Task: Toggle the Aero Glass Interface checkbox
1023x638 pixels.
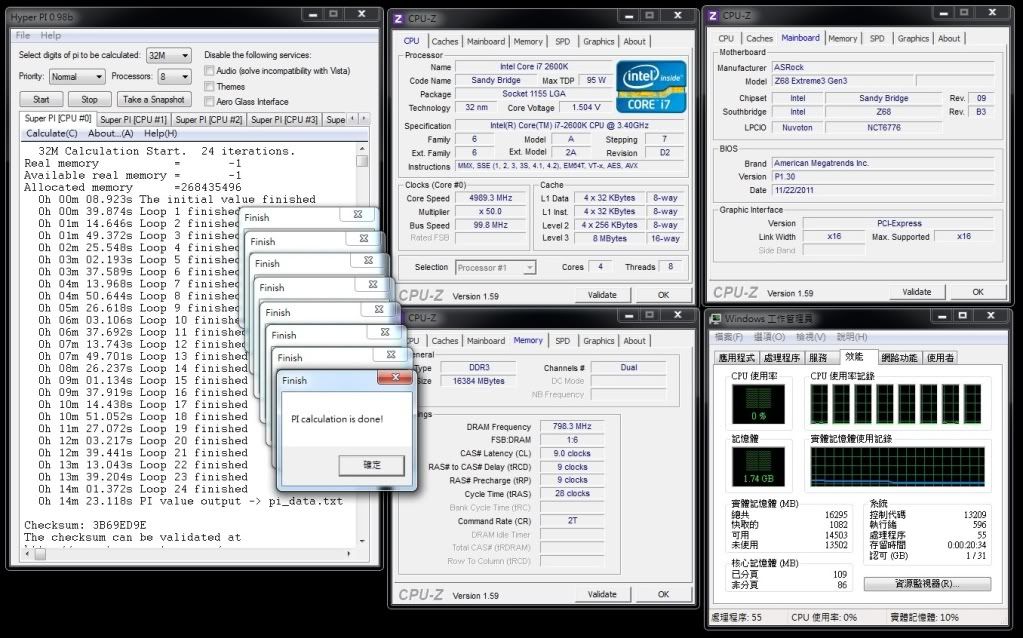Action: [x=209, y=102]
